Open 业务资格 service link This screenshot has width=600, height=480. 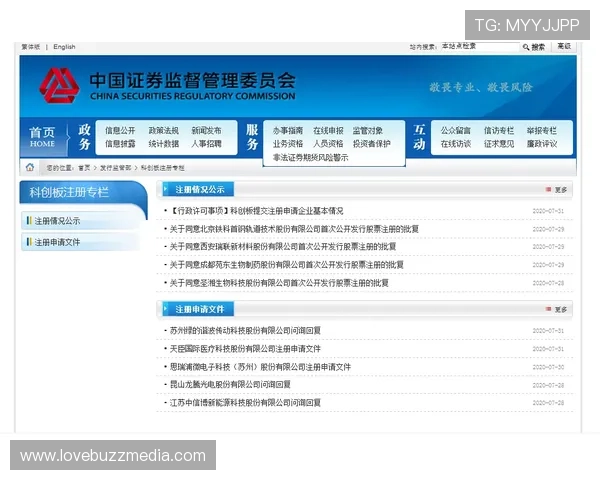(x=288, y=144)
